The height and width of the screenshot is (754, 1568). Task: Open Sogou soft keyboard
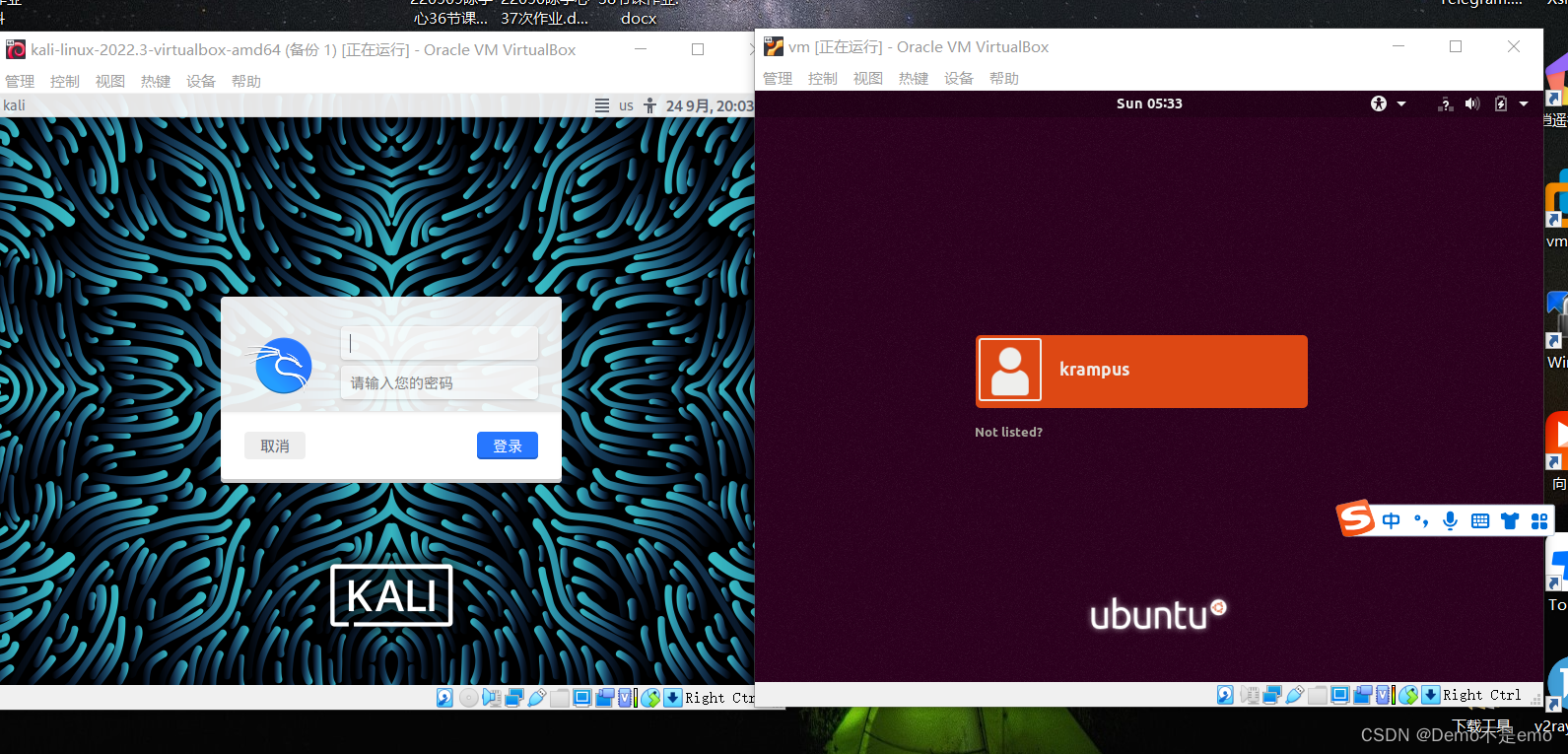pos(1480,521)
